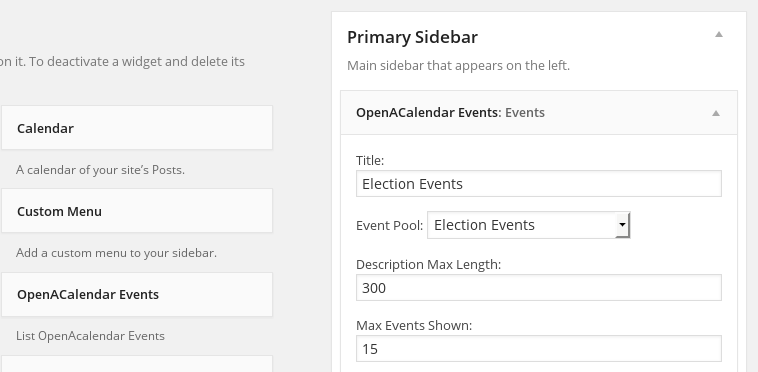758x372 pixels.
Task: Click the Add a custom menu description
Action: click(x=116, y=253)
